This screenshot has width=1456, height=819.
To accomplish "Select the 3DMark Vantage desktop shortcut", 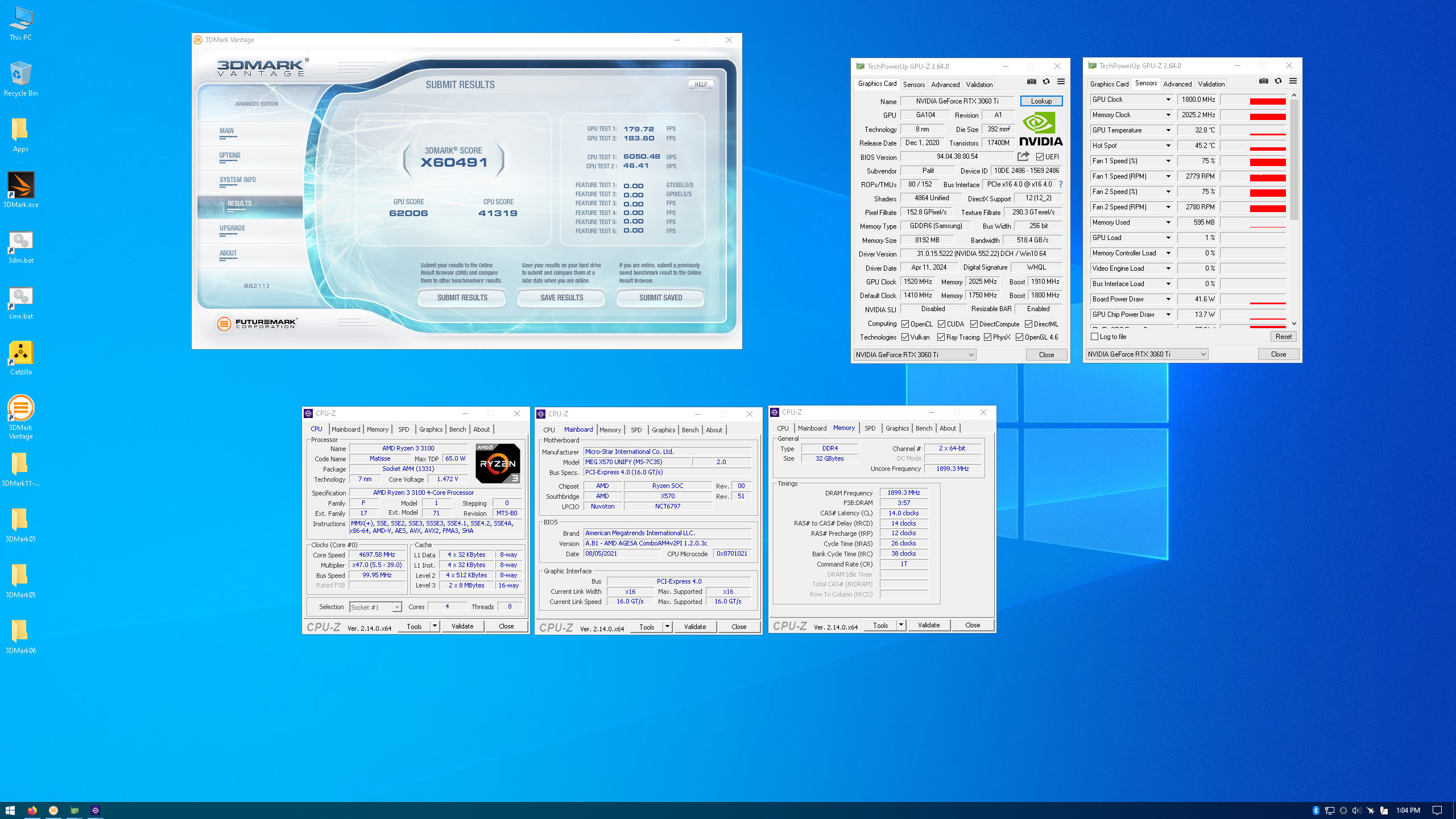I will pos(20,417).
